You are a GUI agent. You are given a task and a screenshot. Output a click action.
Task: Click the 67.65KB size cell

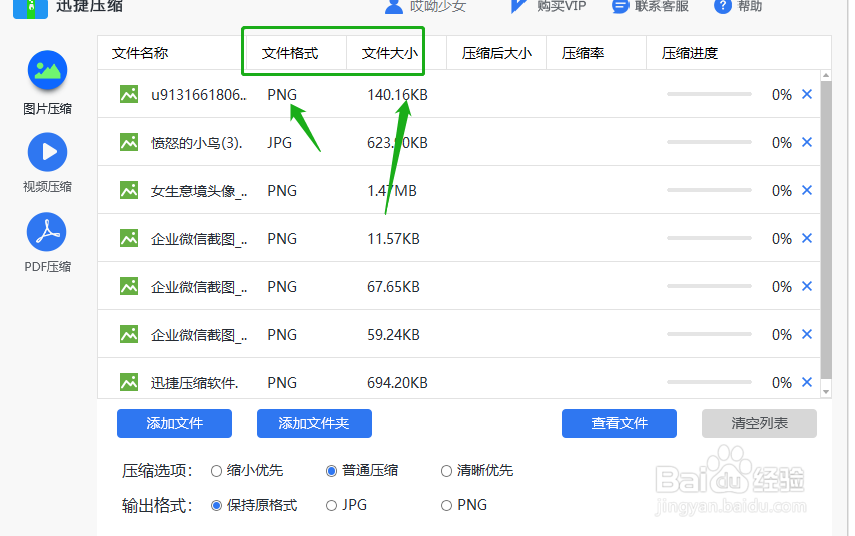pos(393,287)
